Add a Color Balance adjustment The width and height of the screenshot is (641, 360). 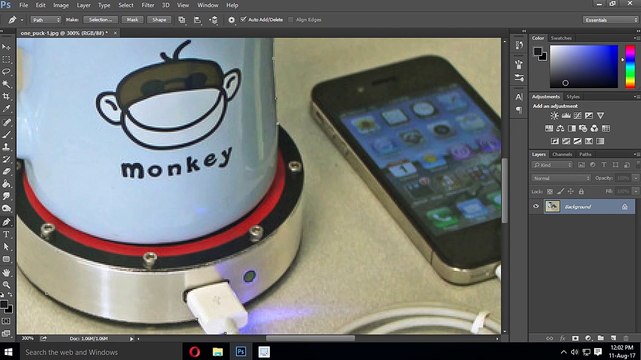(x=560, y=128)
